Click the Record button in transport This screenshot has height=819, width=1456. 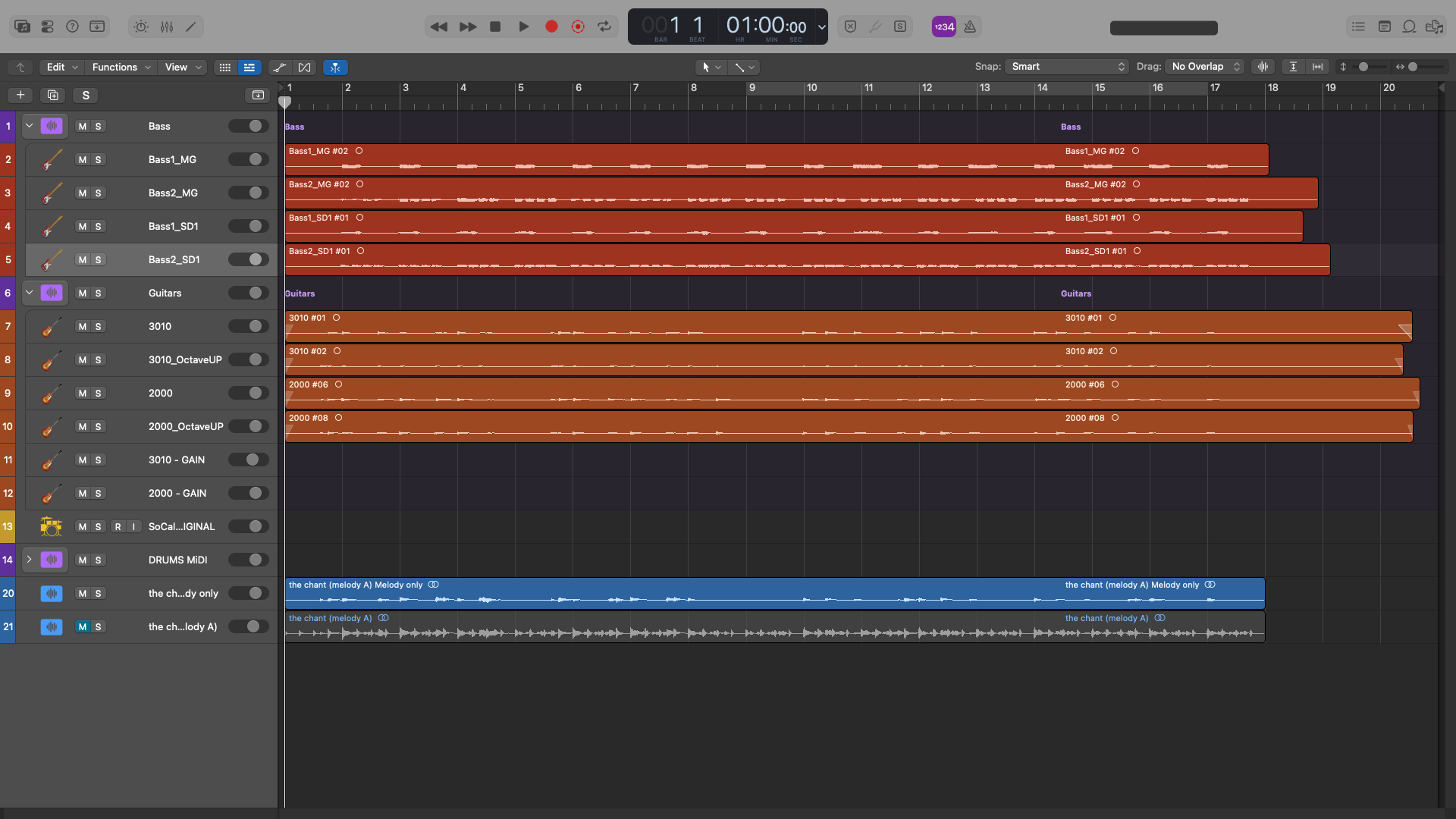pos(551,27)
